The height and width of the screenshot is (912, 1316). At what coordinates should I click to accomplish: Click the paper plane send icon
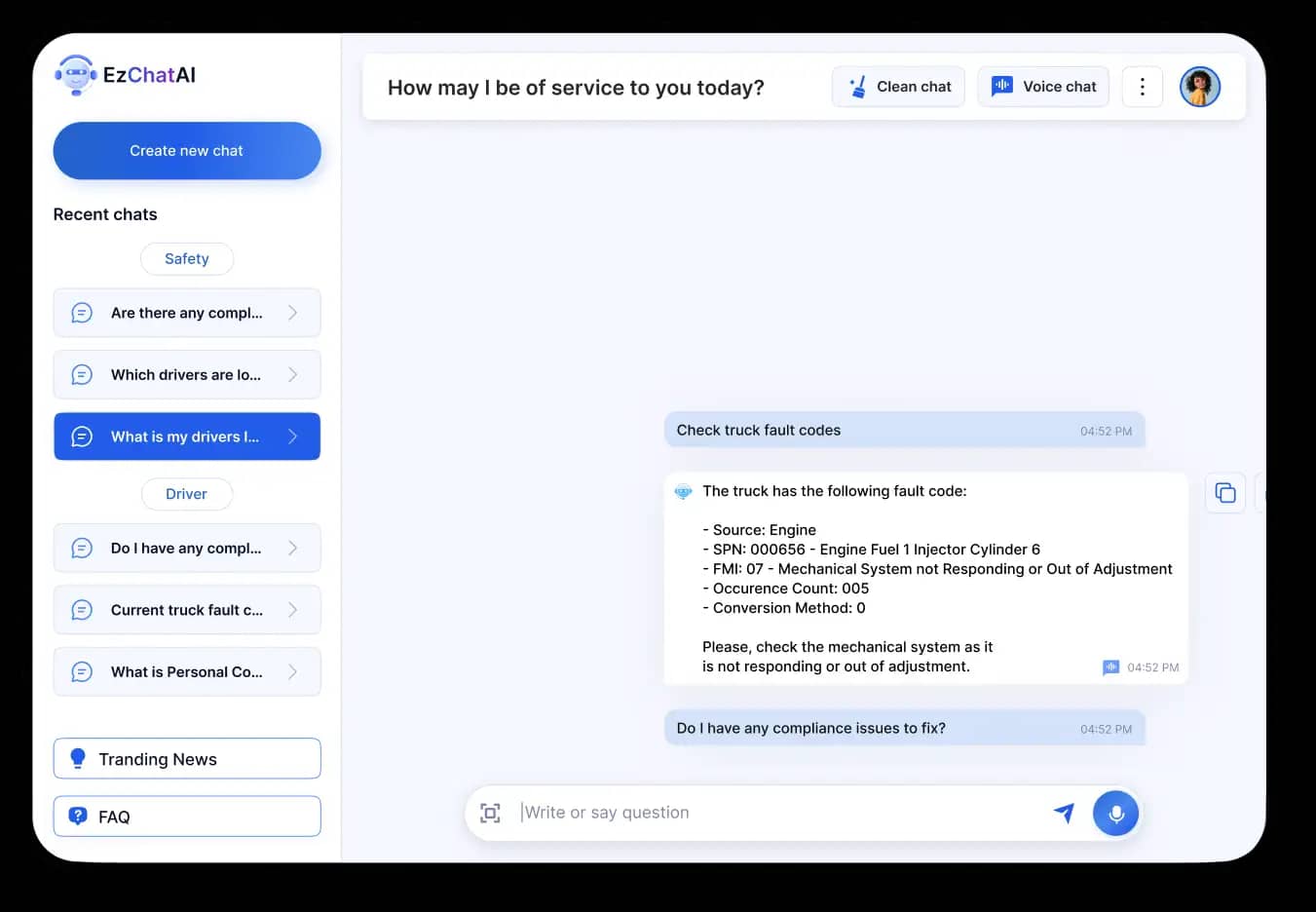point(1064,813)
